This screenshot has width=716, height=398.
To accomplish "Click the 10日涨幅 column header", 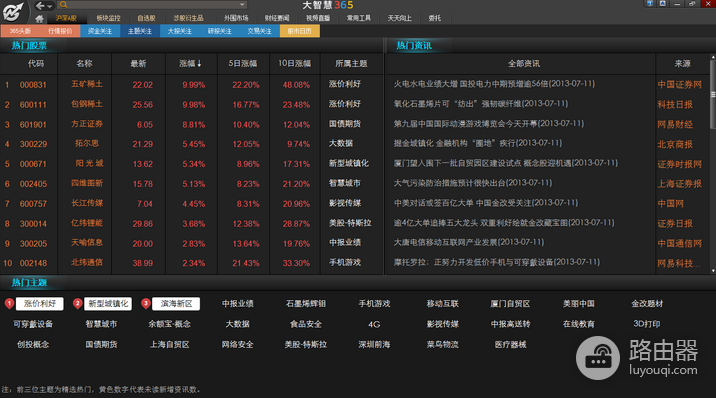I will pos(295,64).
